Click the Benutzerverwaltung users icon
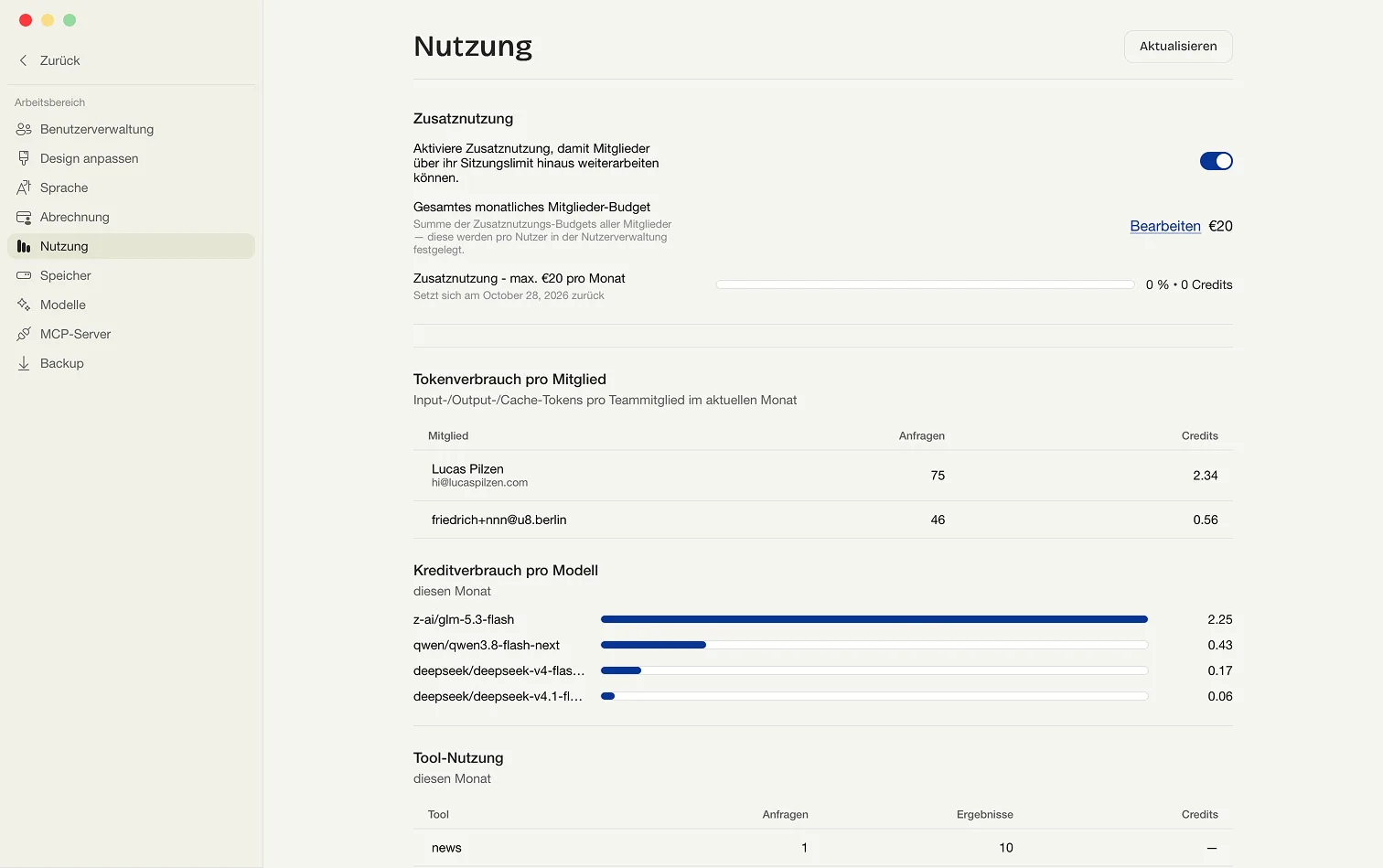The height and width of the screenshot is (868, 1383). point(24,129)
